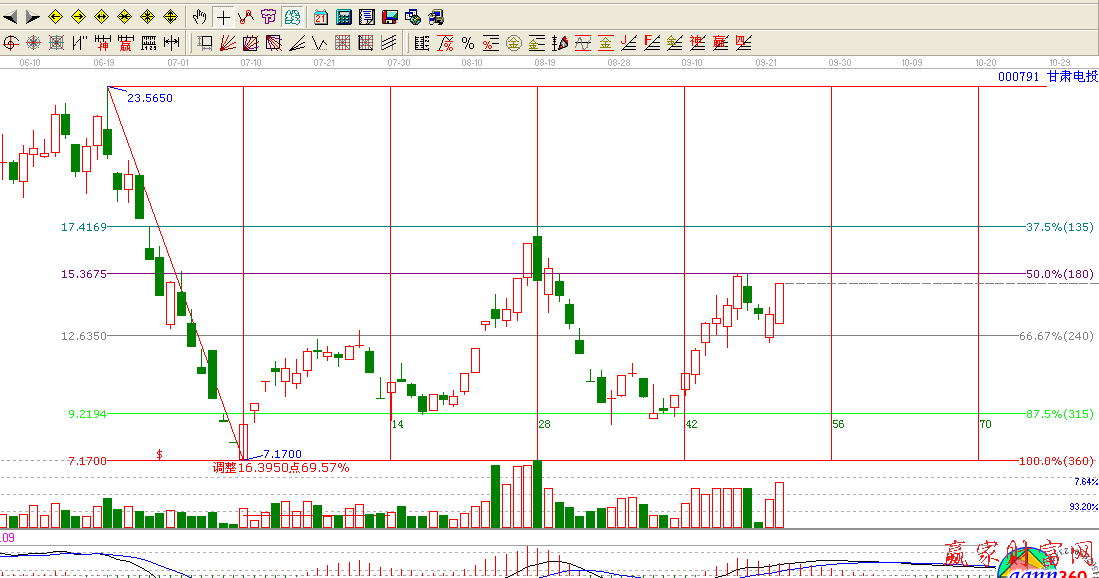Click the floppy disk save icon

(x=389, y=17)
